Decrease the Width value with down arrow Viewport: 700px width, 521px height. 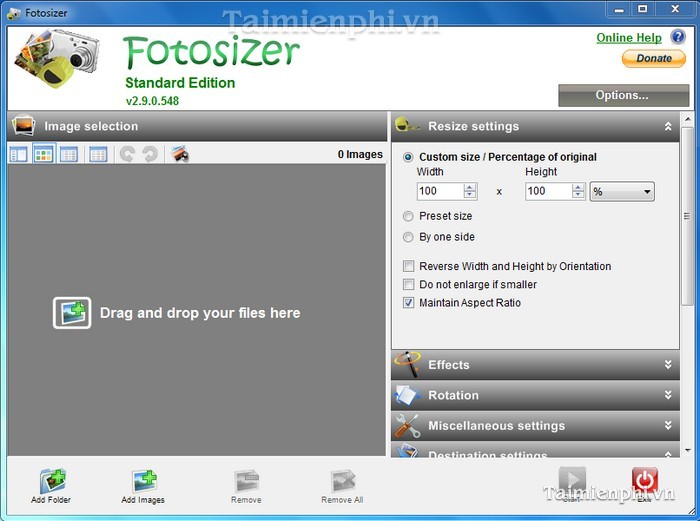tap(470, 195)
